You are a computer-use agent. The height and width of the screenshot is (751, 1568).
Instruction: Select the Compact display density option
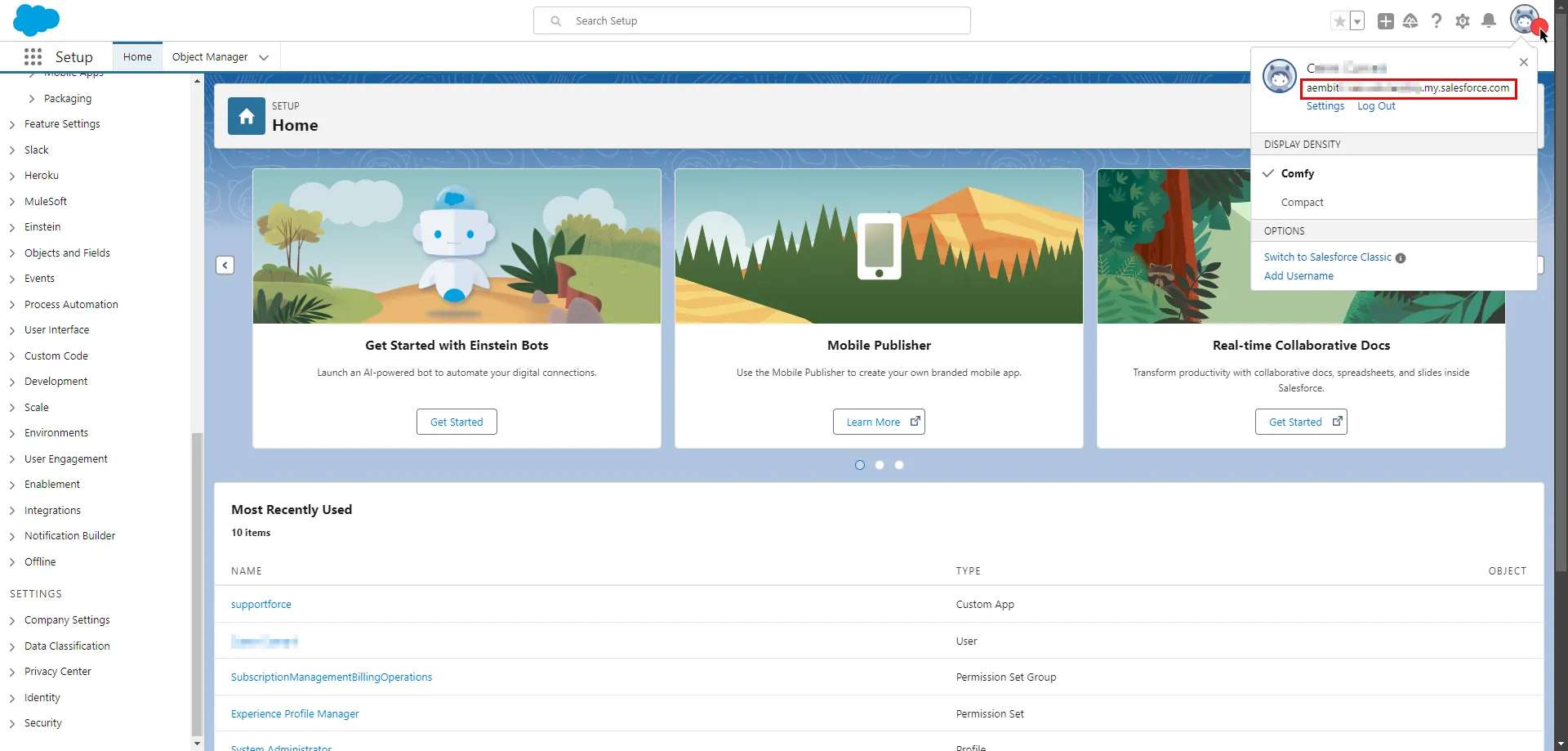[x=1303, y=202]
